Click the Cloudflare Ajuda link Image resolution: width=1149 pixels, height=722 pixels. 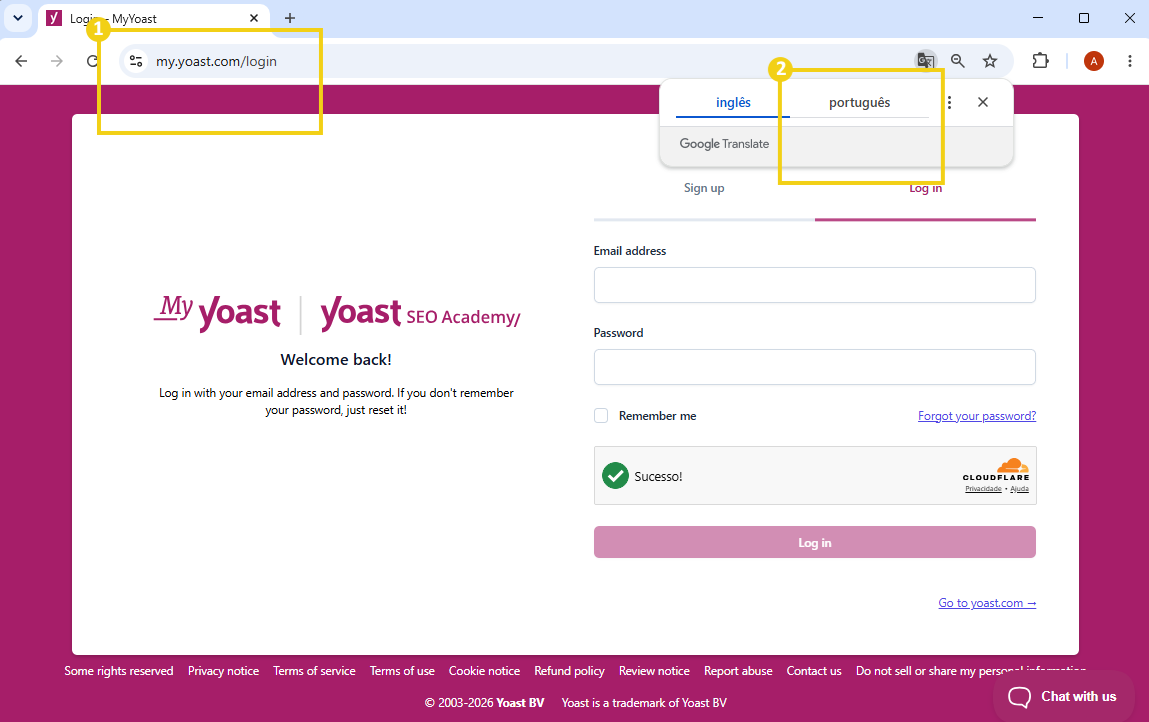click(x=1019, y=489)
